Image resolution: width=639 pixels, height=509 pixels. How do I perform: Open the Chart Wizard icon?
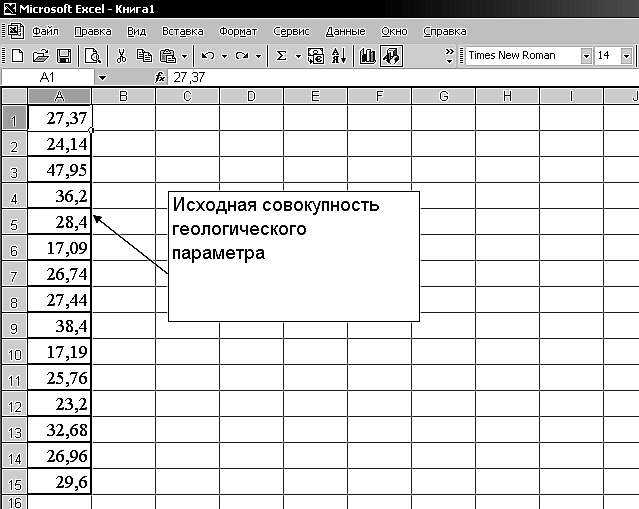tap(368, 55)
